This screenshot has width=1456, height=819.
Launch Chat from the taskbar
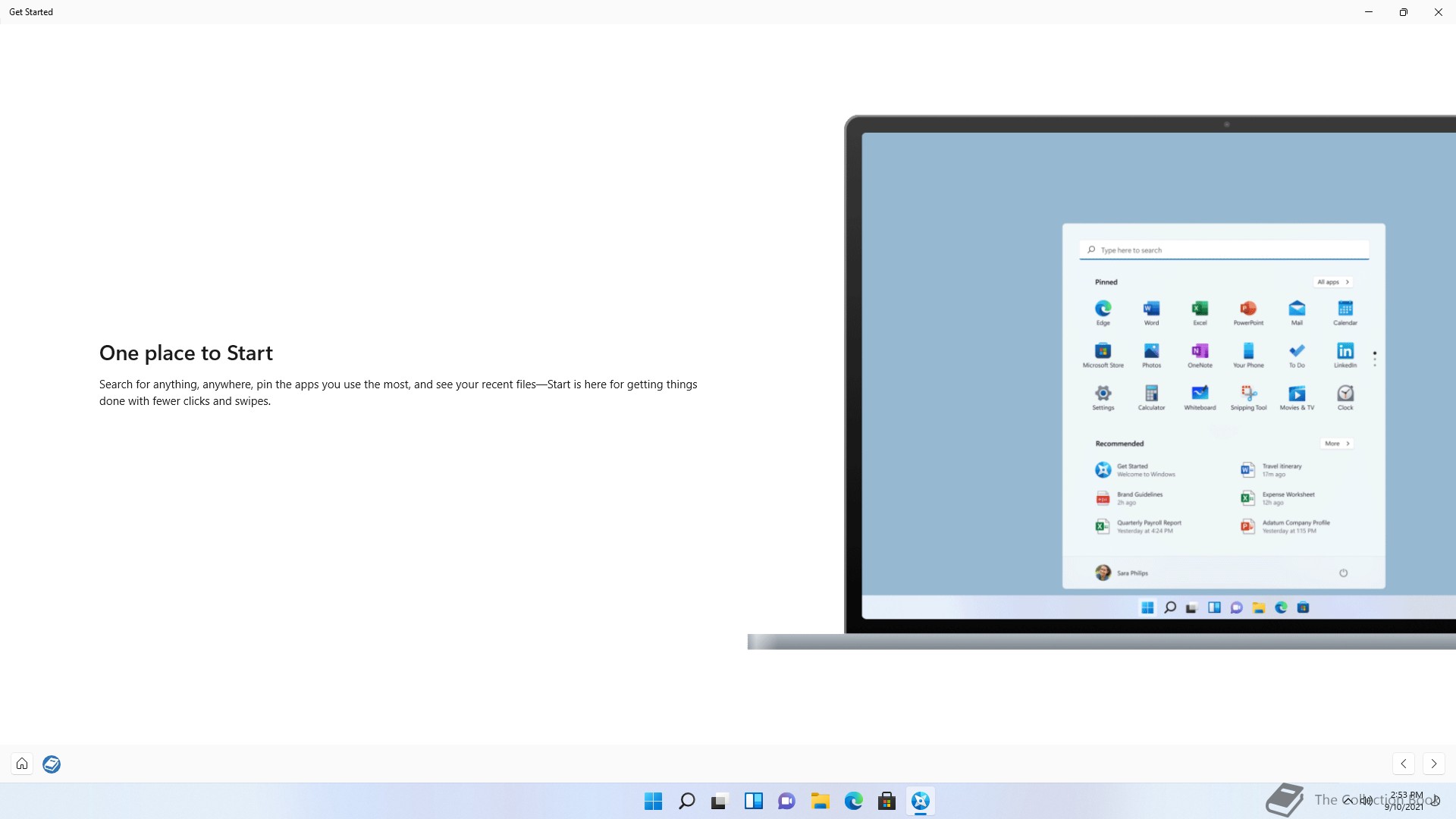point(786,801)
